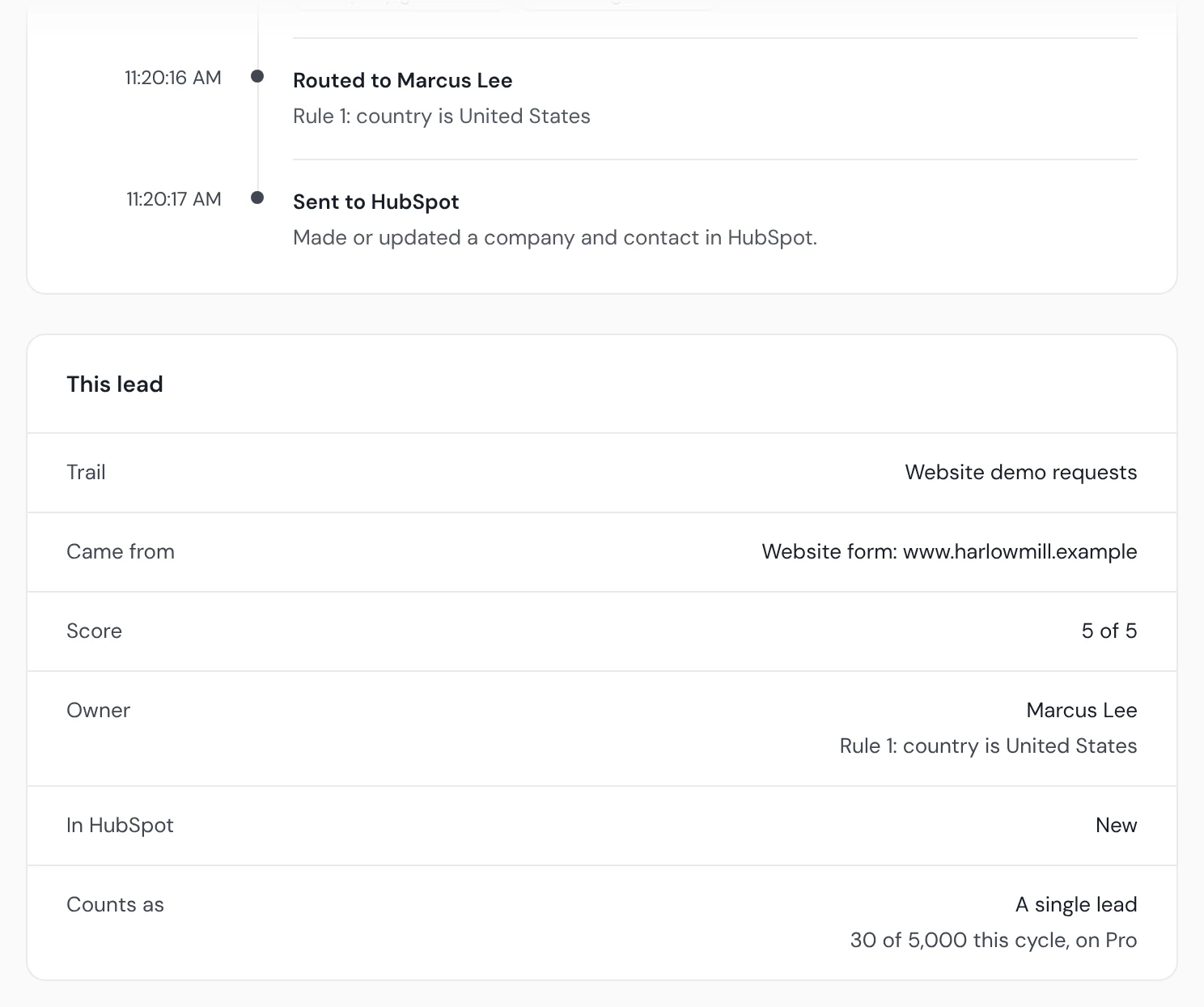Click the 'Website demo requests' value
Screen dimensions: 1204x1007
coord(1020,472)
